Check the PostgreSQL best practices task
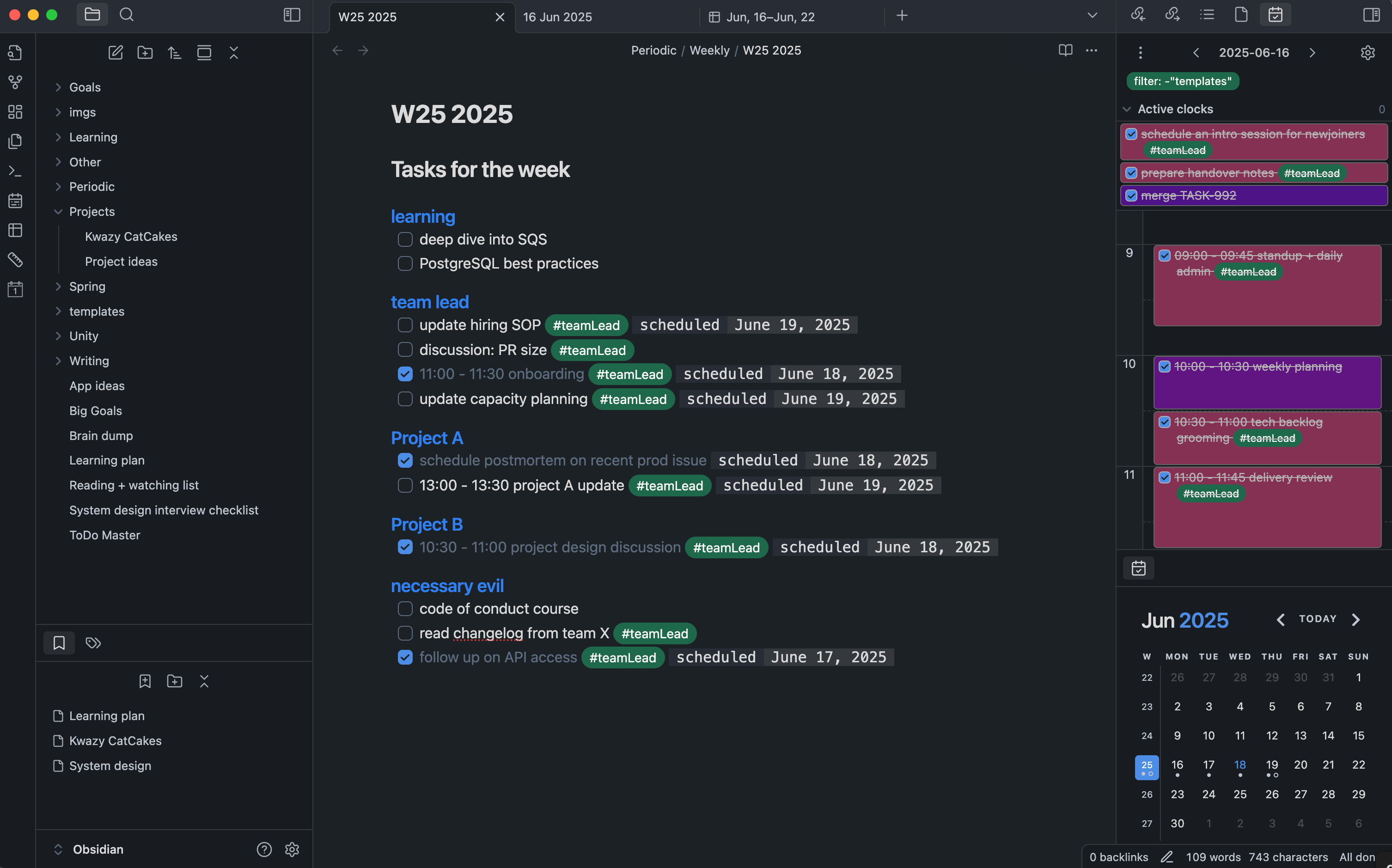This screenshot has height=868, width=1392. [x=405, y=263]
